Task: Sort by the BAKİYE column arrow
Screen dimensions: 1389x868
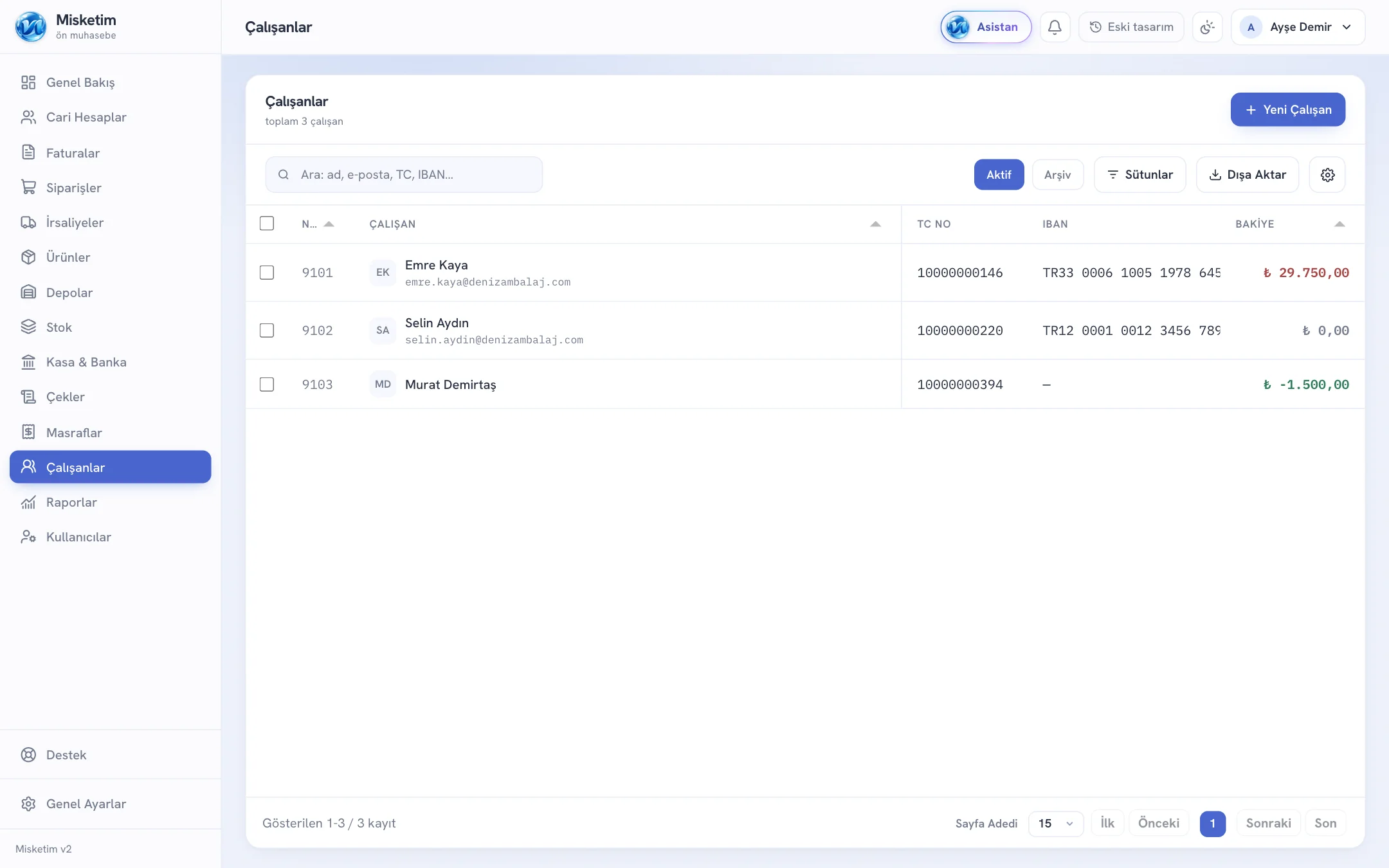Action: tap(1339, 224)
